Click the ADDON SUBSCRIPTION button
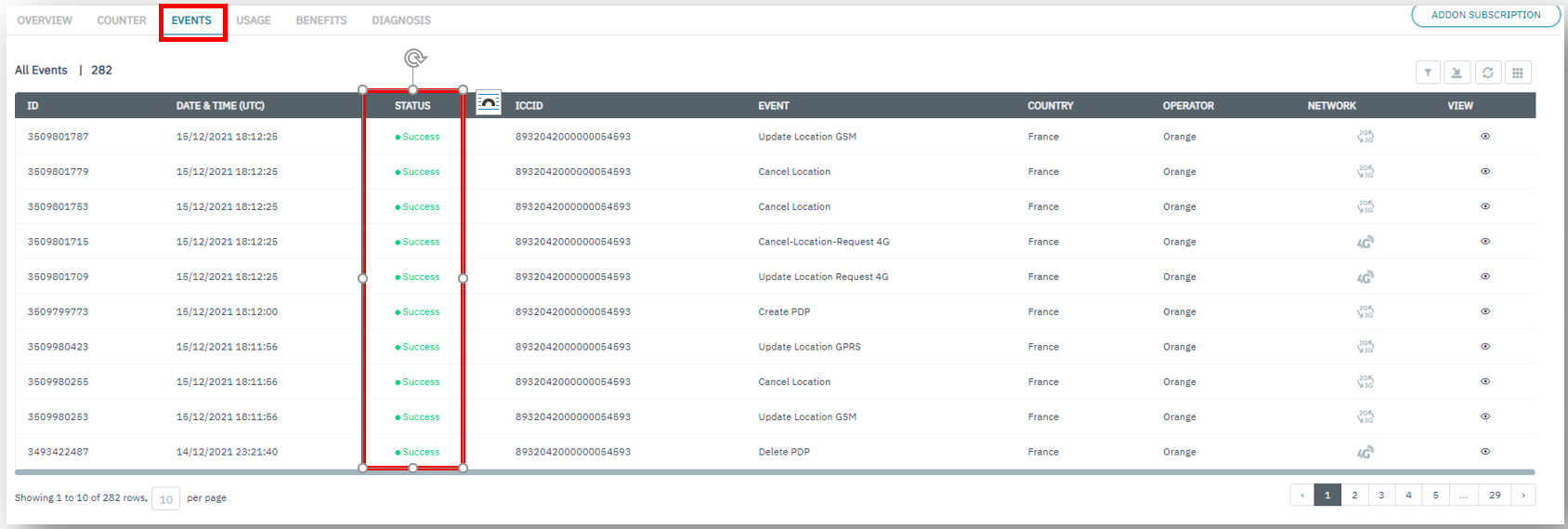 (x=1485, y=15)
